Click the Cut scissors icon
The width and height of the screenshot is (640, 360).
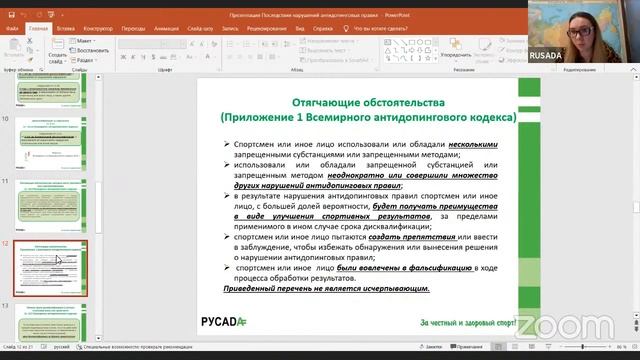pos(30,41)
